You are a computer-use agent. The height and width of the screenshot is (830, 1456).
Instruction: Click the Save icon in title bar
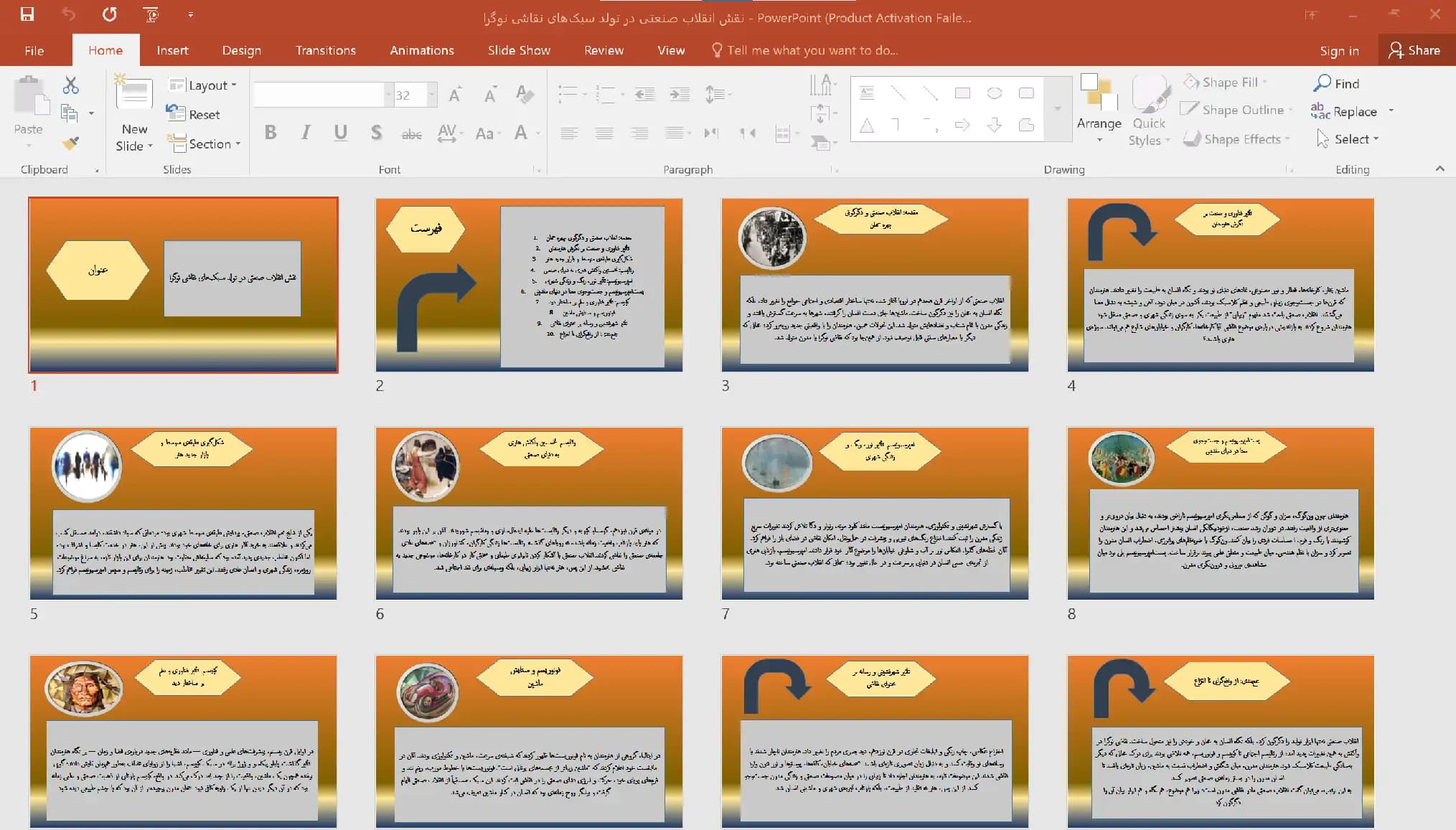27,14
